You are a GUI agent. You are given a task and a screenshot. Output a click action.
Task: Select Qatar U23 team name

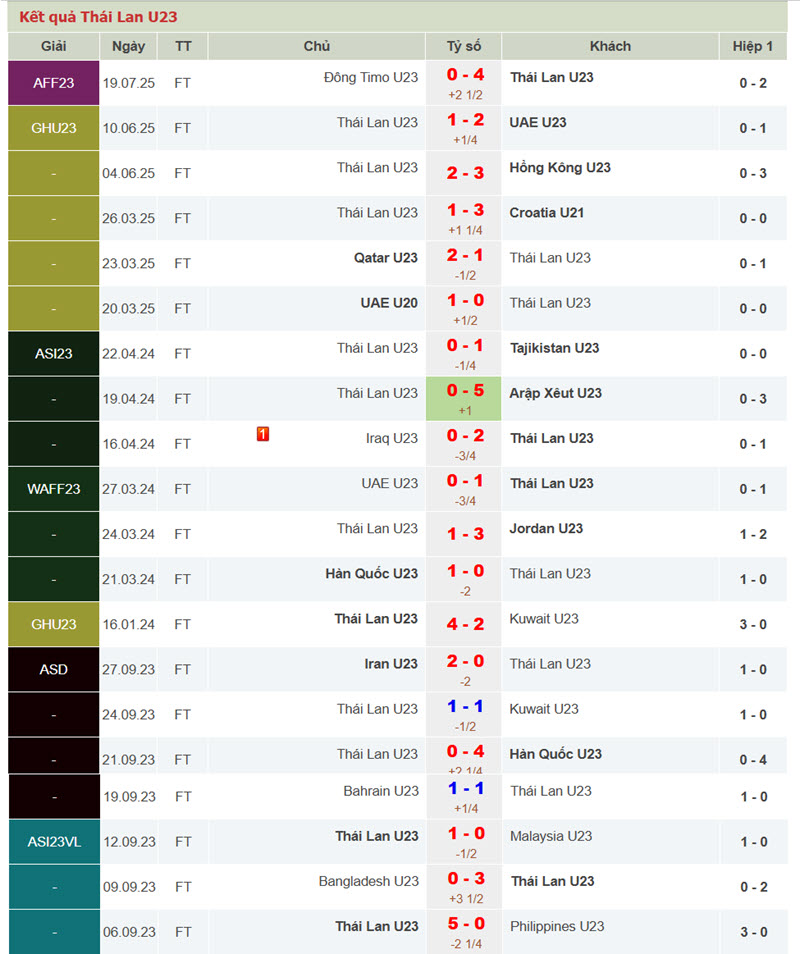(386, 257)
